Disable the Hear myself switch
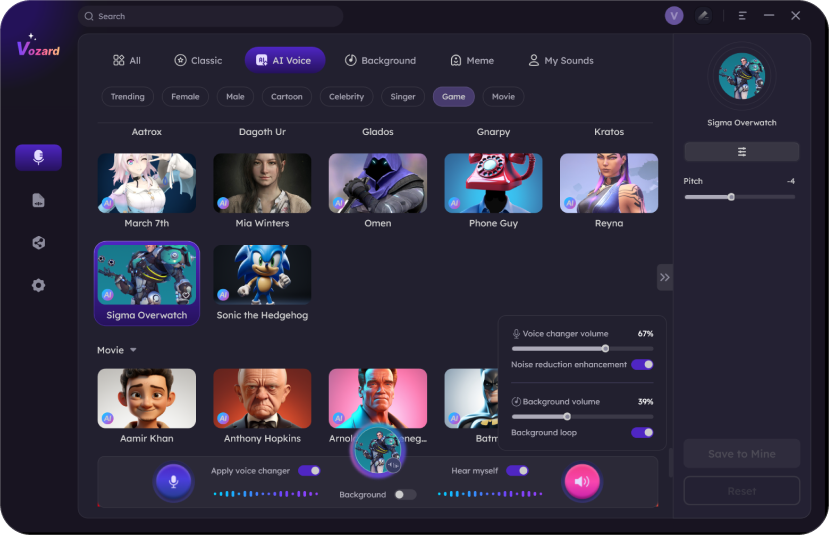The width and height of the screenshot is (829, 535). point(516,470)
